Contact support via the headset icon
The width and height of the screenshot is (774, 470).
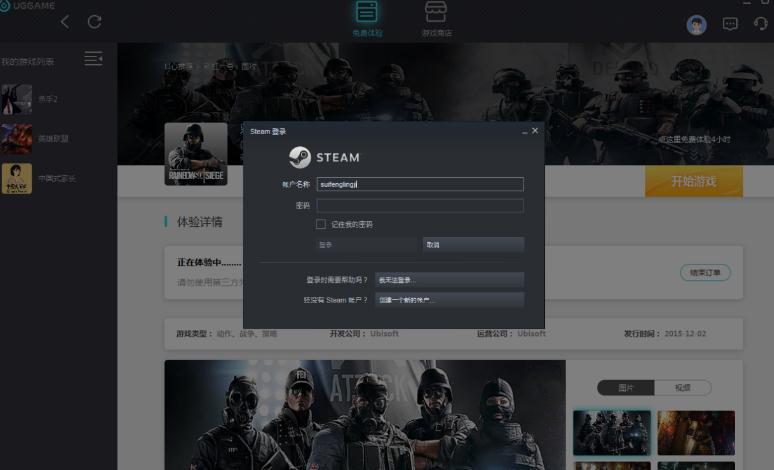click(760, 24)
